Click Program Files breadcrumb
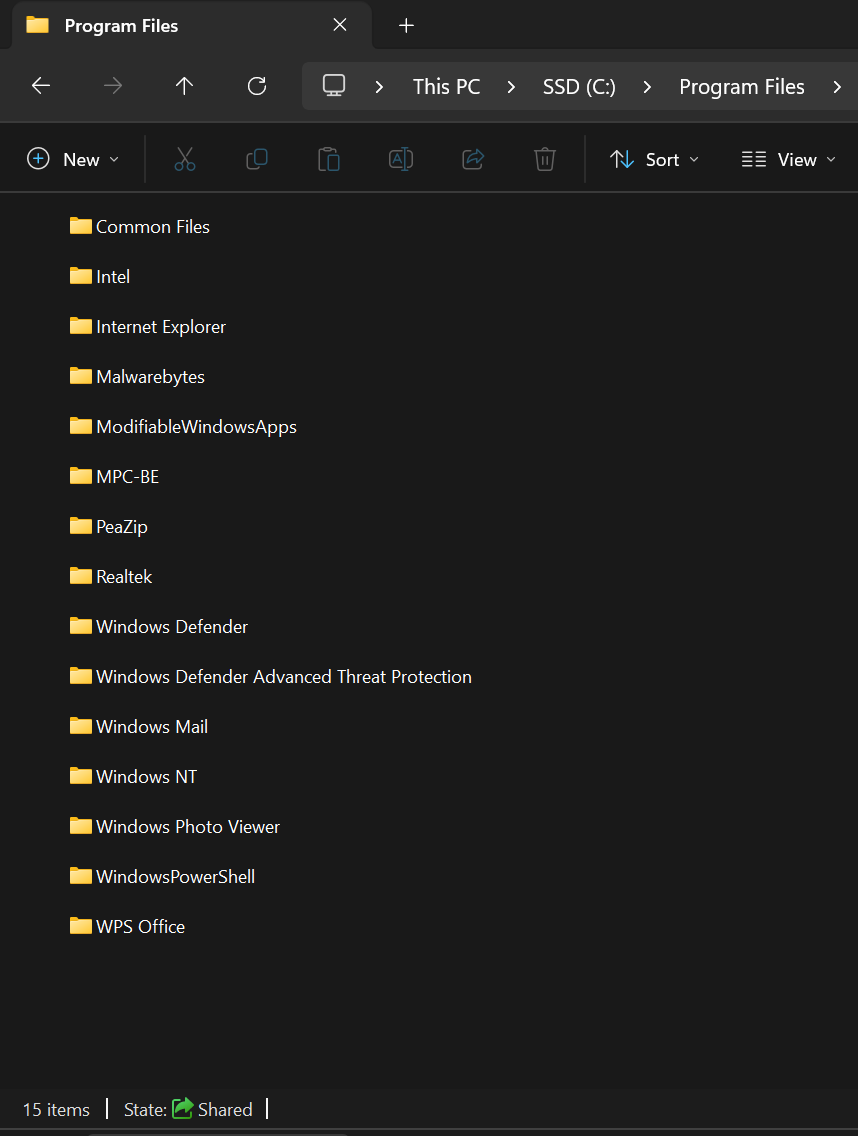 tap(742, 87)
